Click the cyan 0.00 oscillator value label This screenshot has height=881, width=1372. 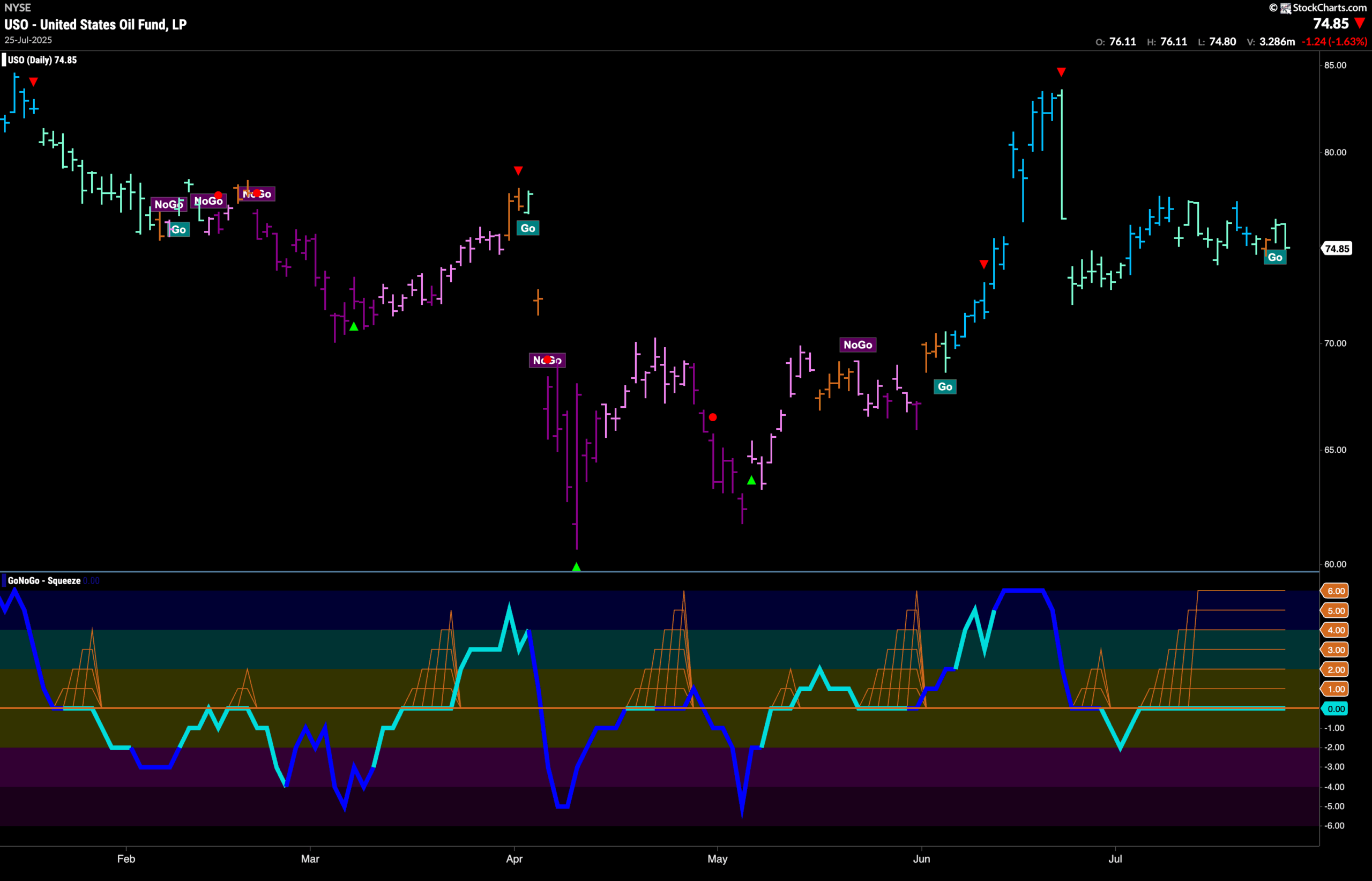tap(1336, 709)
